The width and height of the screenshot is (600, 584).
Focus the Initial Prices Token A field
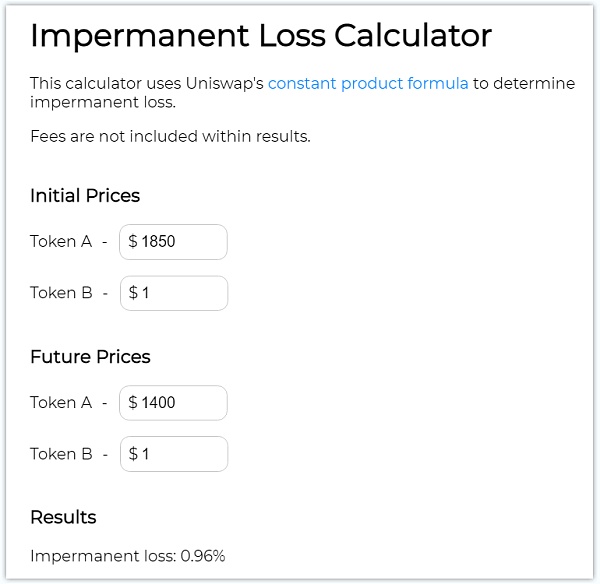[x=180, y=242]
